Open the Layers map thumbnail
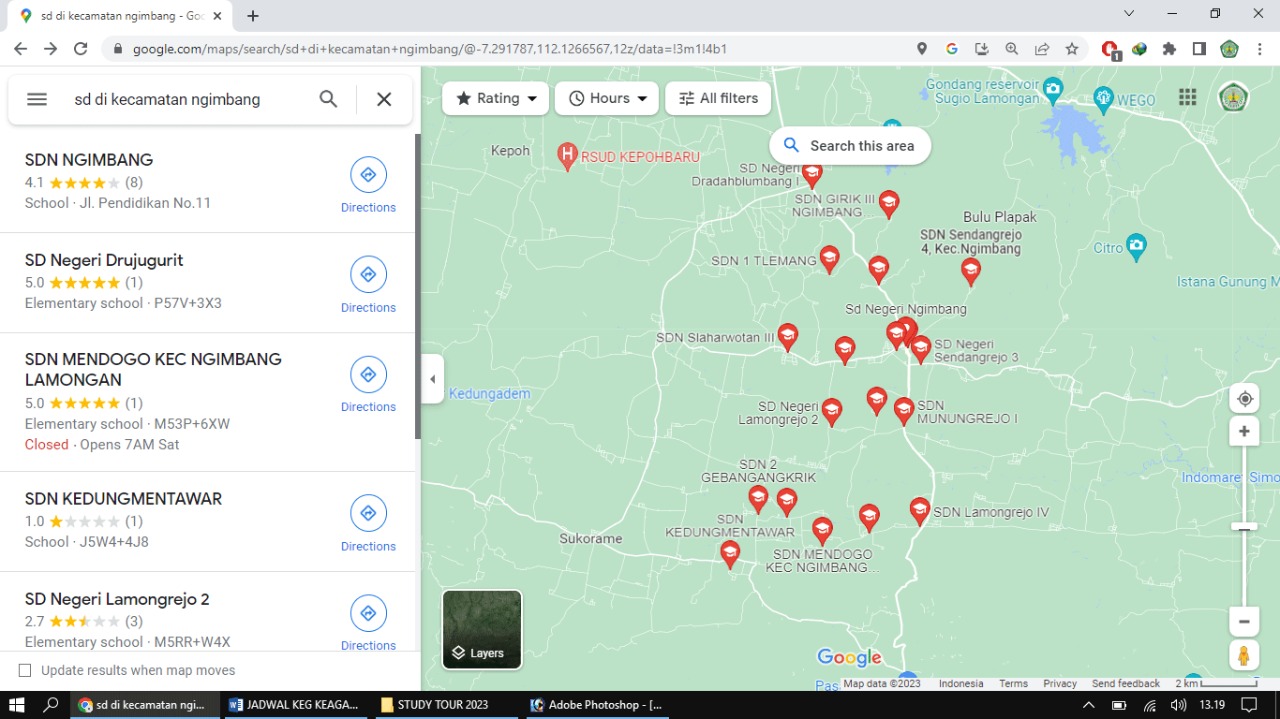The width and height of the screenshot is (1280, 719). (x=482, y=629)
